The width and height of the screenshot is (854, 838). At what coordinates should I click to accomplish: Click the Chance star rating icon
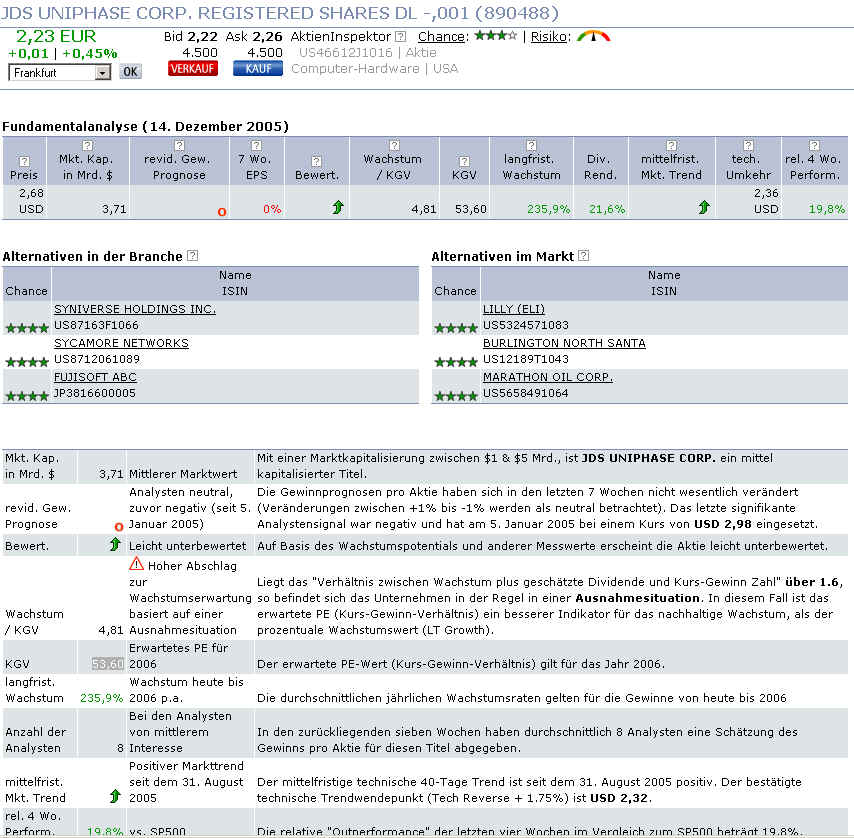coord(495,36)
